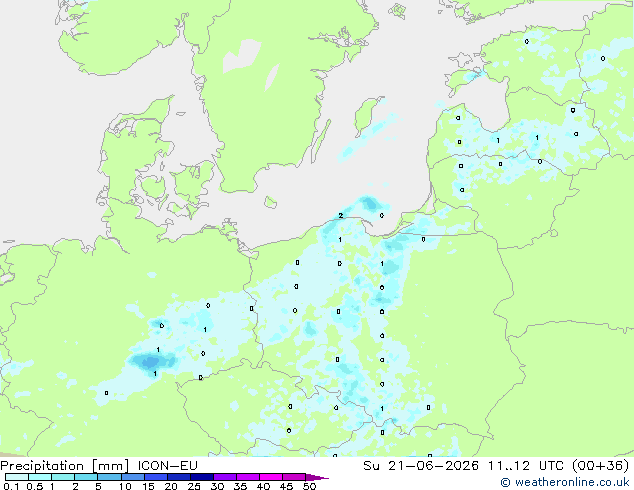
Task: Click the 15–20 mm legend color swatch
Action: tap(155, 477)
